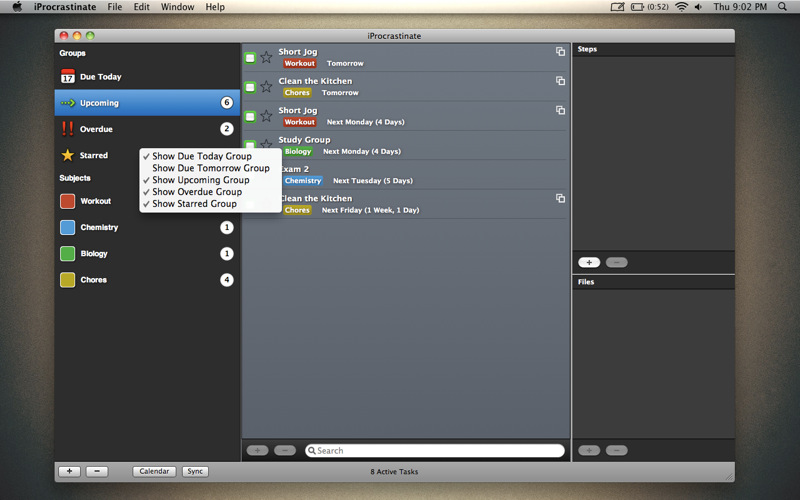The image size is (800, 500).
Task: Select the Study Group task
Action: click(x=405, y=145)
